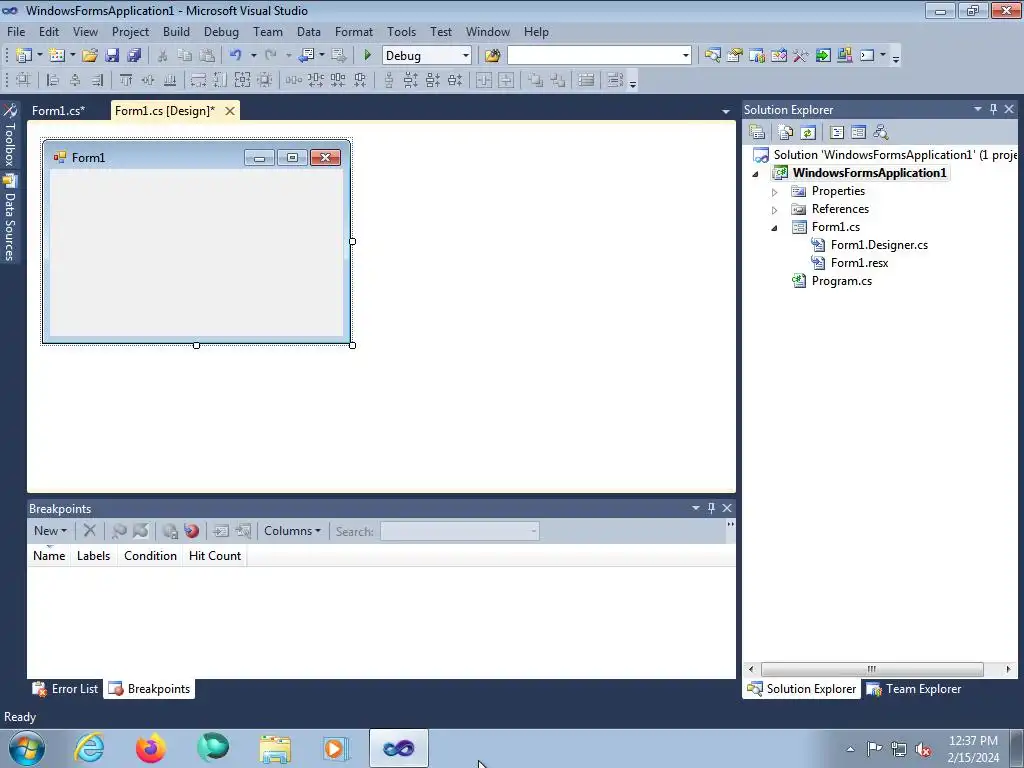Click Align to Grid layout icon
This screenshot has height=768, width=1024.
pyautogui.click(x=23, y=80)
